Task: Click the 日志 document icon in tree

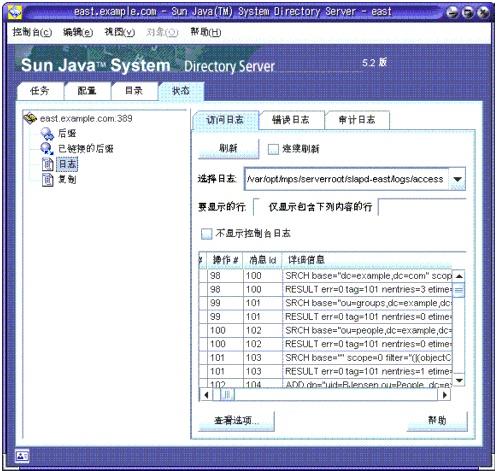Action: [x=48, y=164]
